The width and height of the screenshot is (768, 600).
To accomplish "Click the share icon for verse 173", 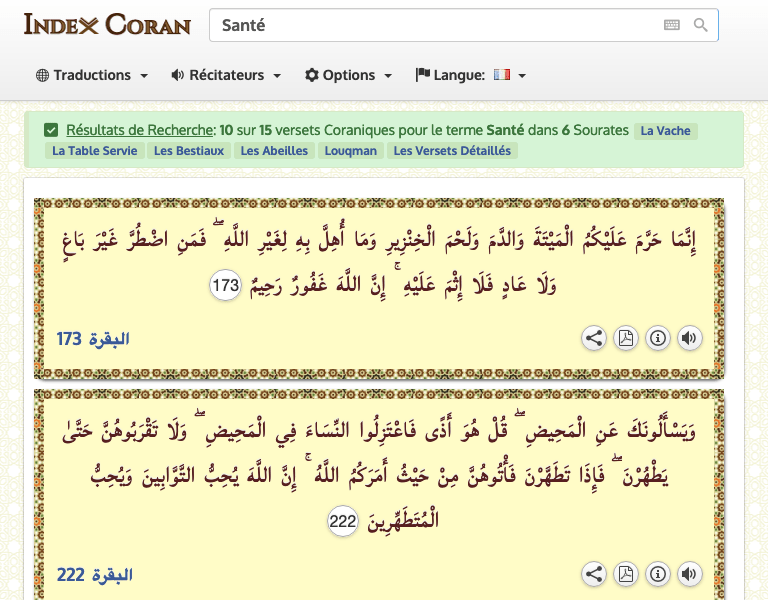I will (x=594, y=338).
